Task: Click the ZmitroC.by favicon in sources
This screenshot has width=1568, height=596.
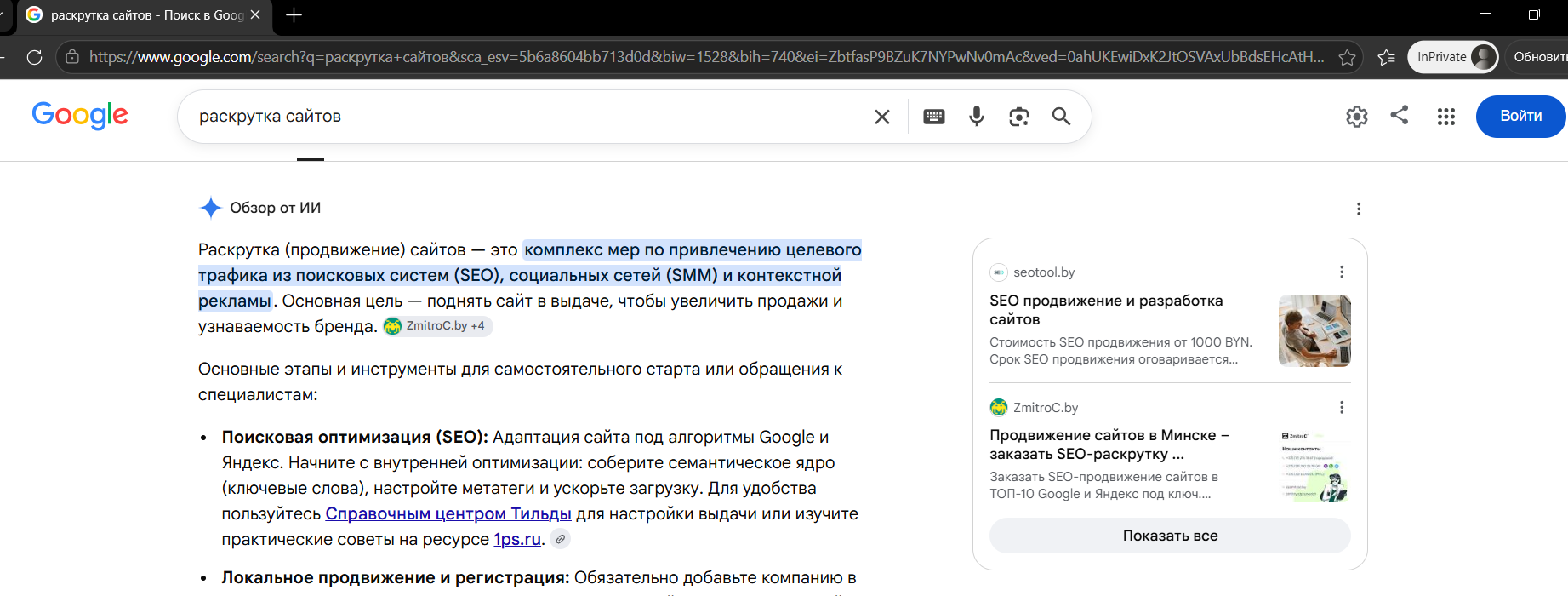Action: 999,407
